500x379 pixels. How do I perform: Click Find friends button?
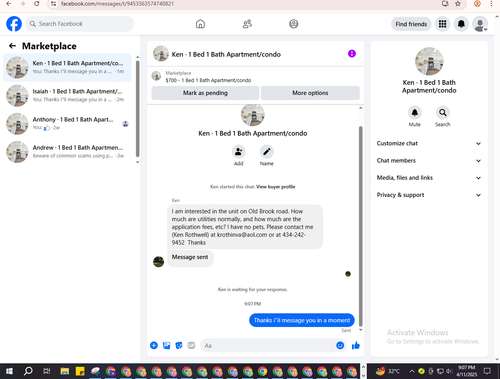411,24
